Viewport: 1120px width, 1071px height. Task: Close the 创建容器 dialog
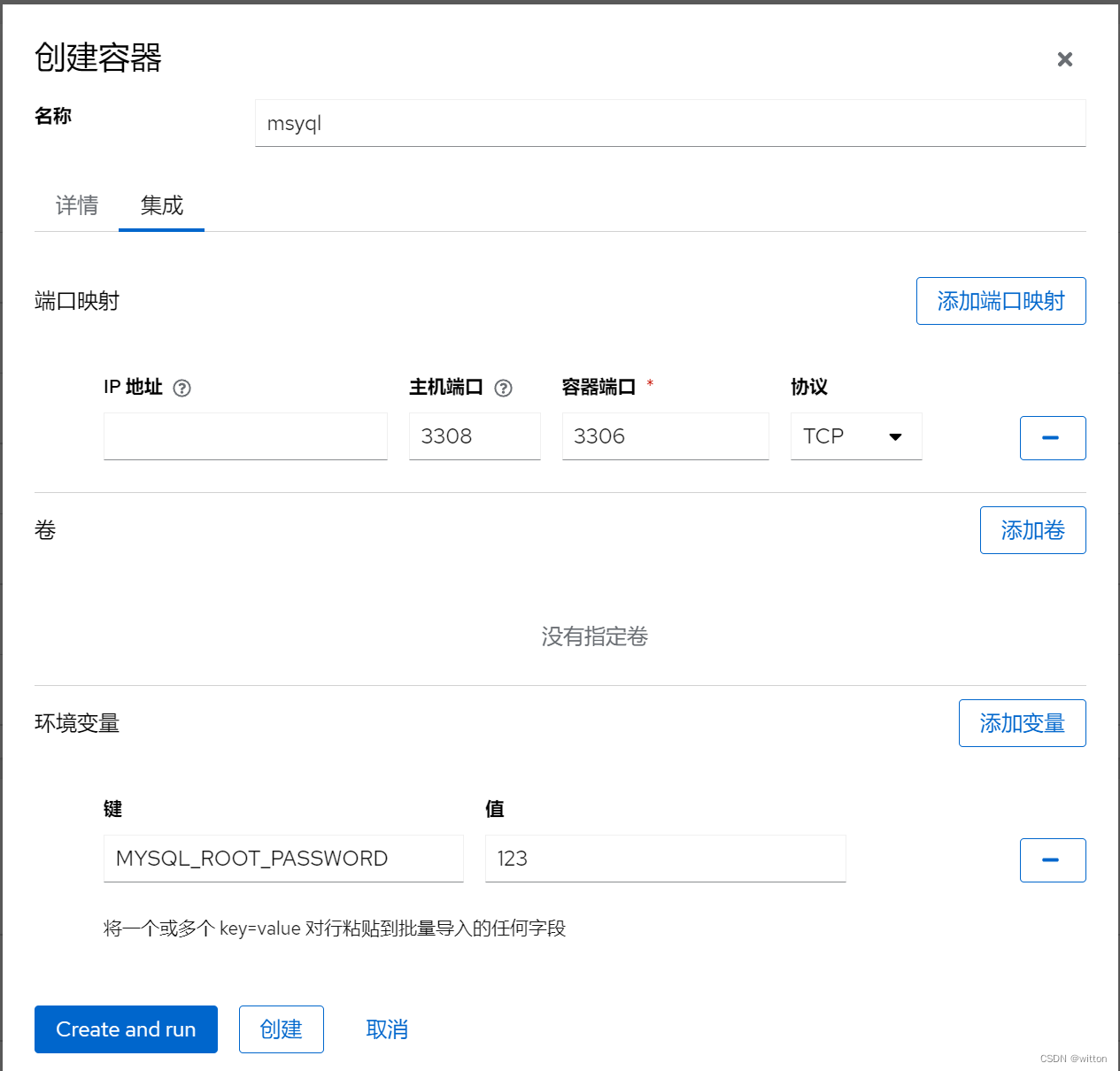point(1064,59)
